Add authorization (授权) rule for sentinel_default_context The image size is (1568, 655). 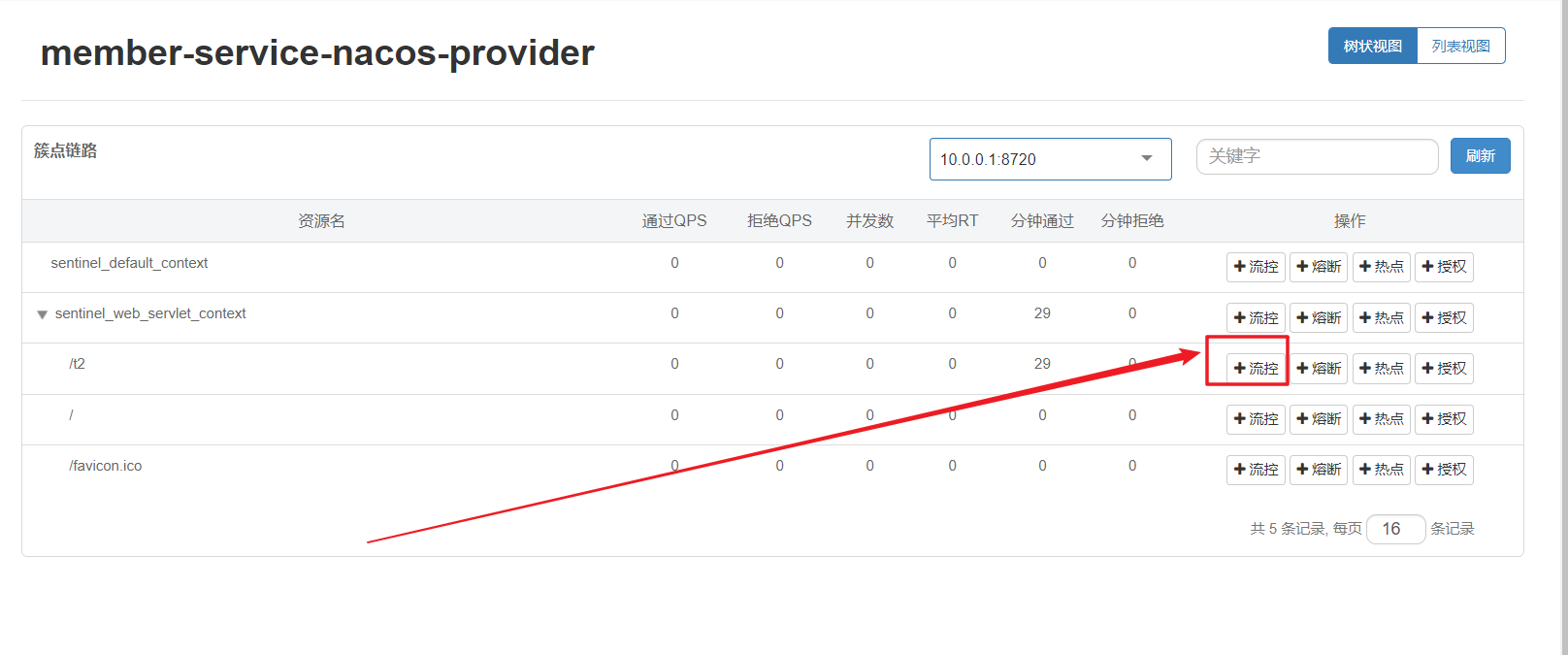point(1444,267)
